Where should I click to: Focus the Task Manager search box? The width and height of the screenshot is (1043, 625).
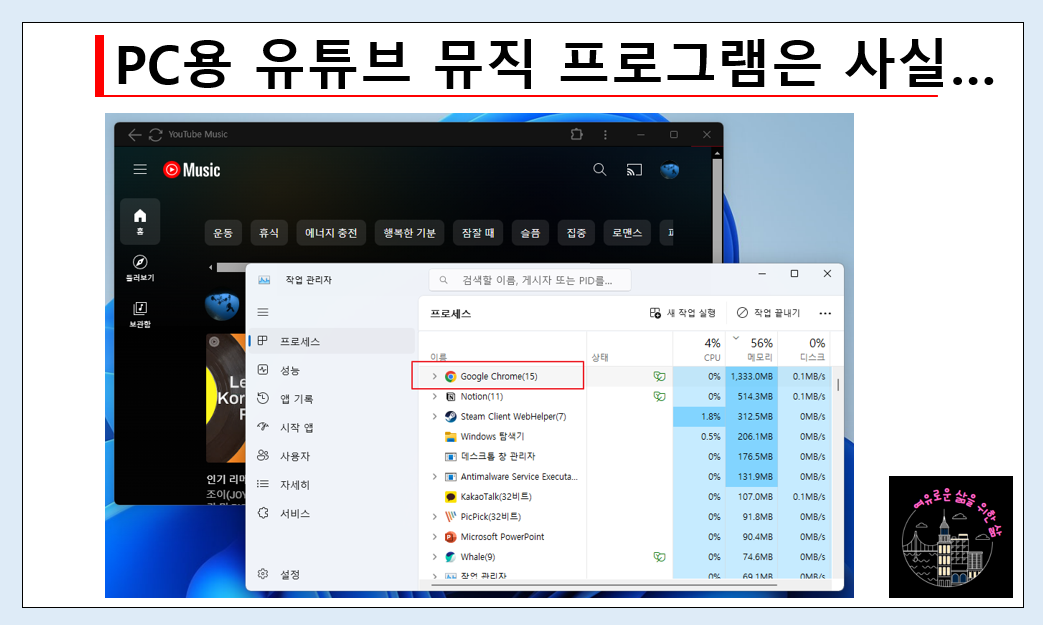(x=530, y=280)
